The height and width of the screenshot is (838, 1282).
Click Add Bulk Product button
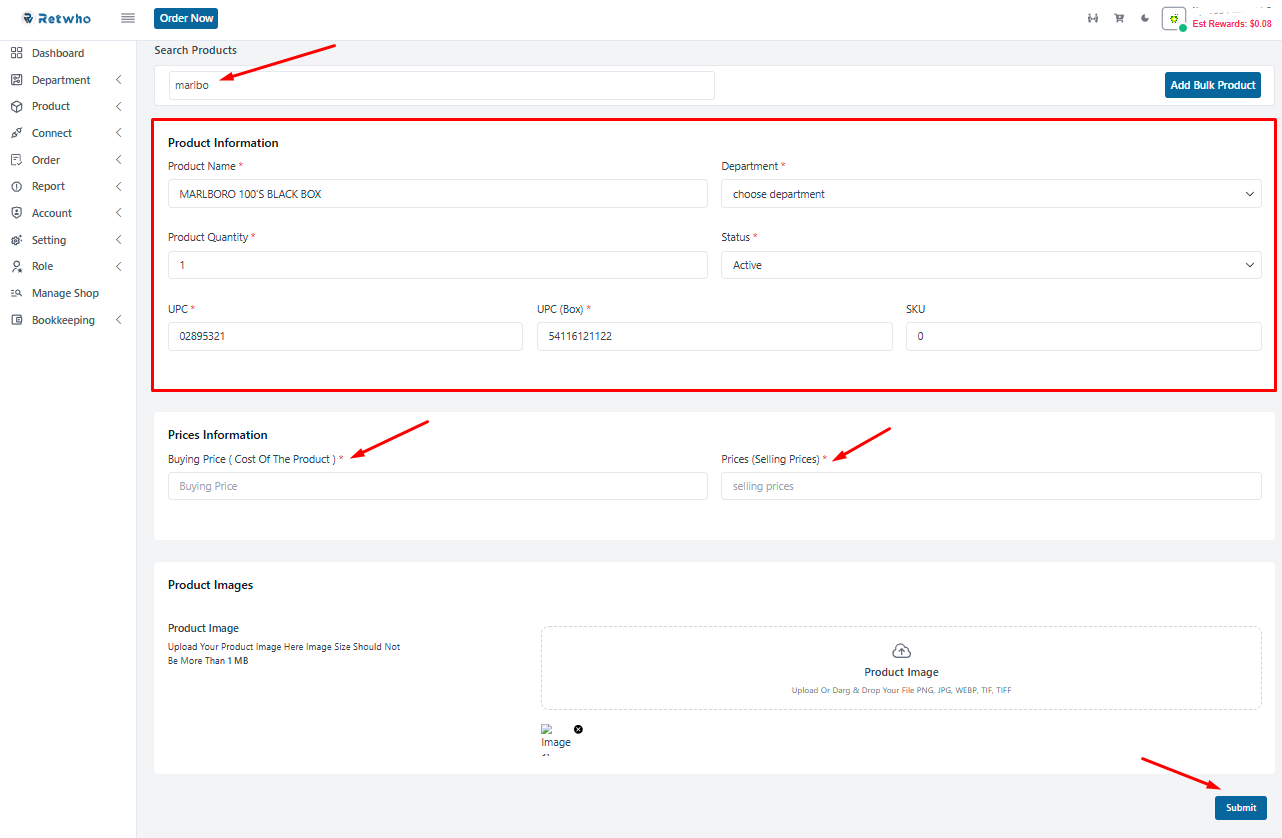(x=1213, y=85)
